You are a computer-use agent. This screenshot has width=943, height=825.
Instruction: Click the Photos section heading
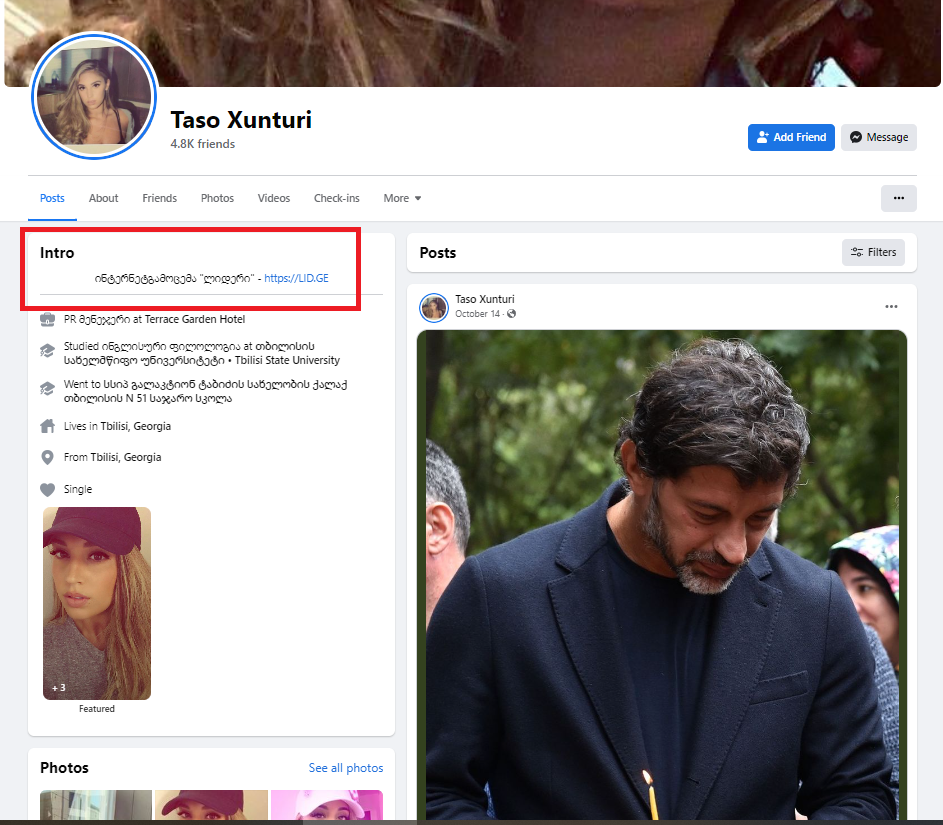tap(64, 768)
